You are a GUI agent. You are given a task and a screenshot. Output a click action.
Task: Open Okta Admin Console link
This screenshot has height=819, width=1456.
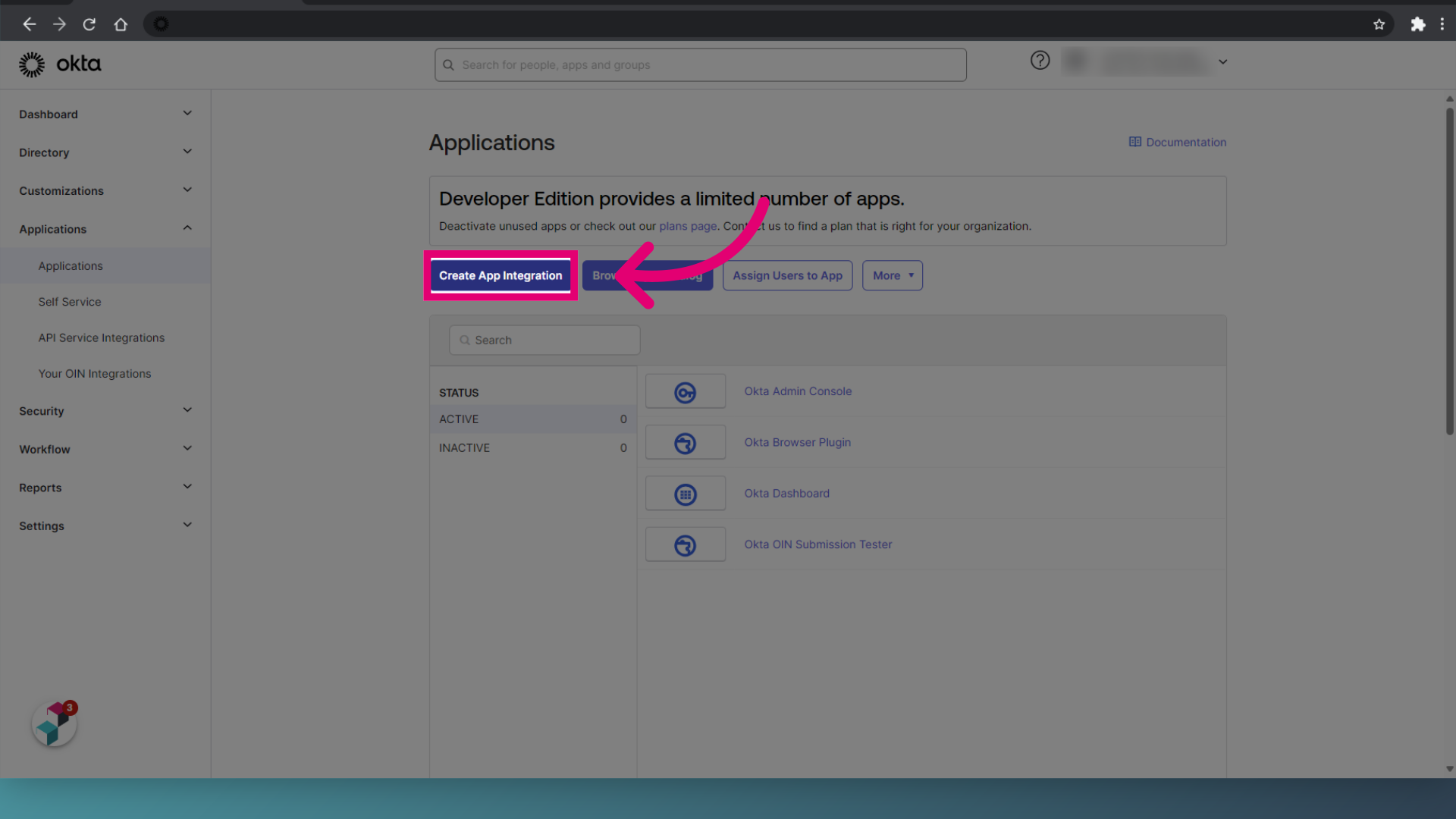798,391
